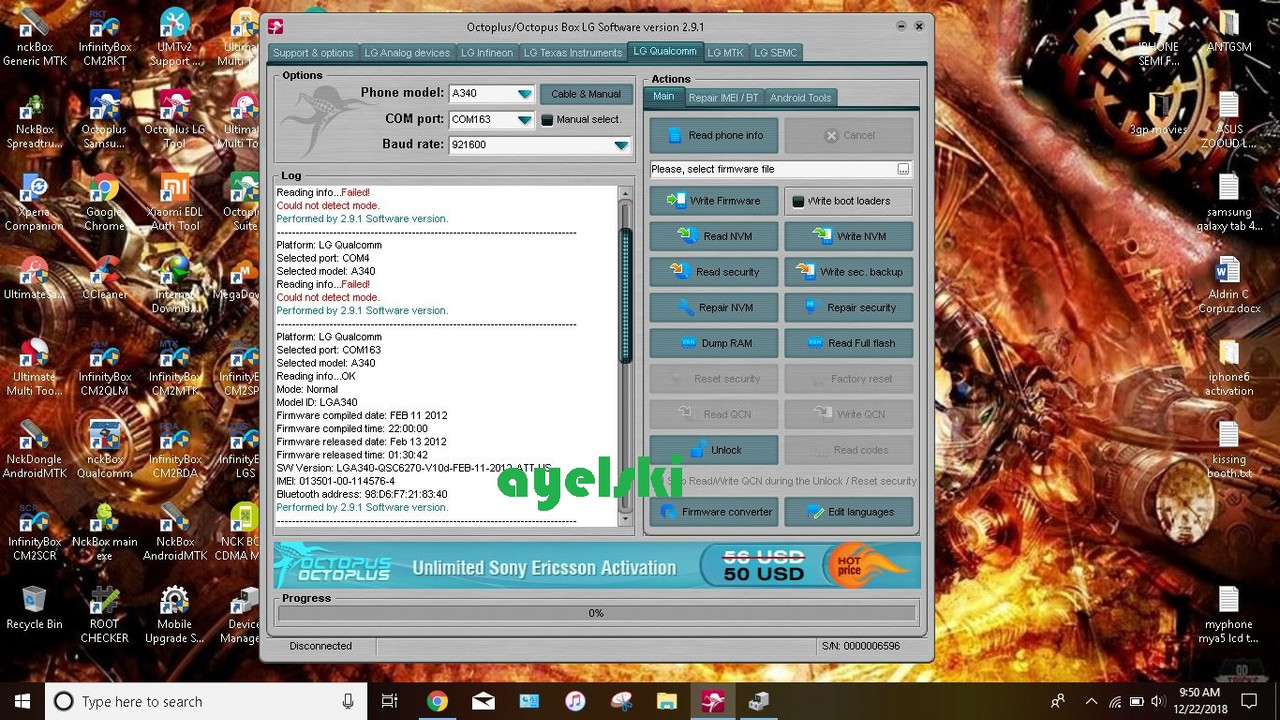
Task: Run Read security action
Action: pos(713,272)
